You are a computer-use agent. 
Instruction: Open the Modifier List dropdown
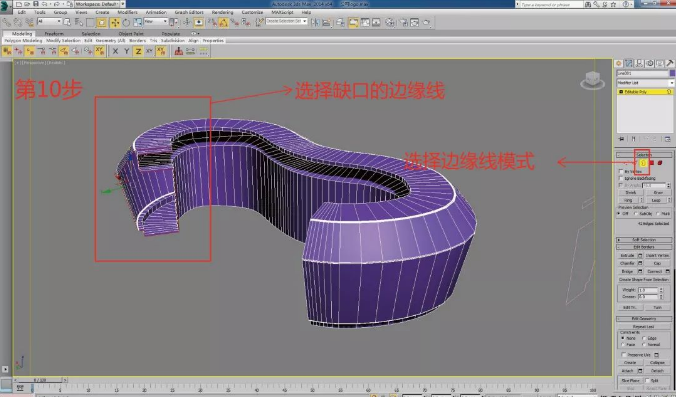click(645, 82)
